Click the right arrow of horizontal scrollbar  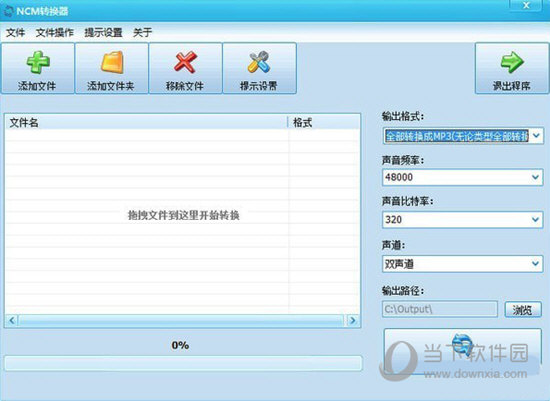(x=353, y=320)
